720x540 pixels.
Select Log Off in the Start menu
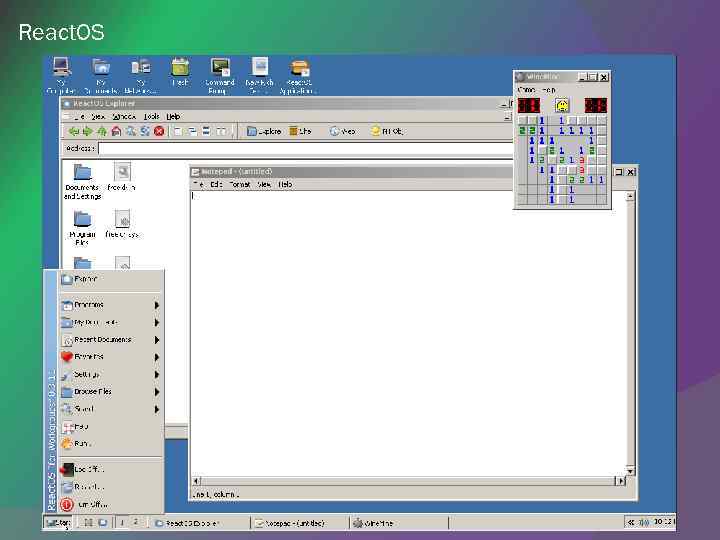(x=110, y=469)
